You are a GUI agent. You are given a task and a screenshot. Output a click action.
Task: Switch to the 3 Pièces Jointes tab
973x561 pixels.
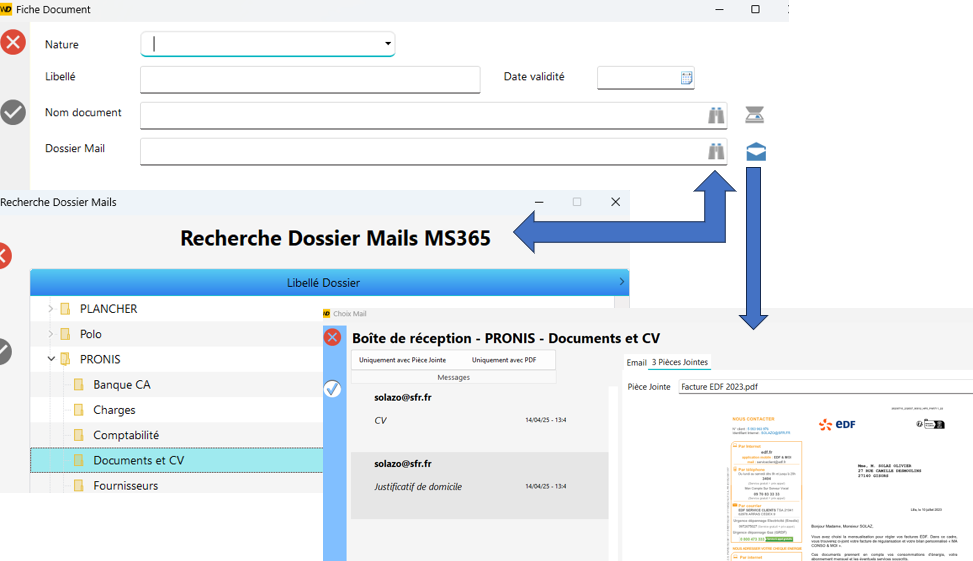679,362
